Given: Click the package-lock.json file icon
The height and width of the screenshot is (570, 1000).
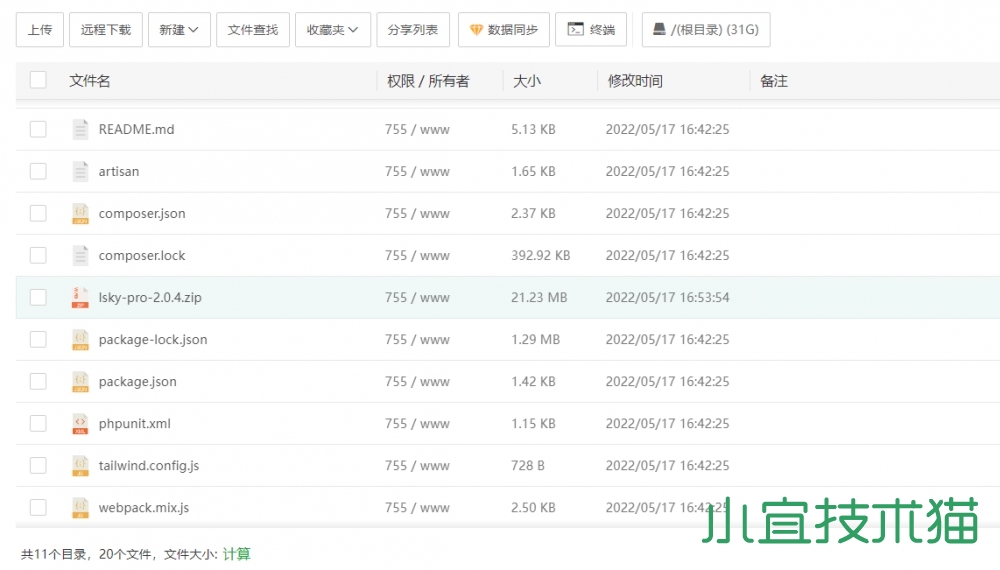Looking at the screenshot, I should (x=80, y=340).
